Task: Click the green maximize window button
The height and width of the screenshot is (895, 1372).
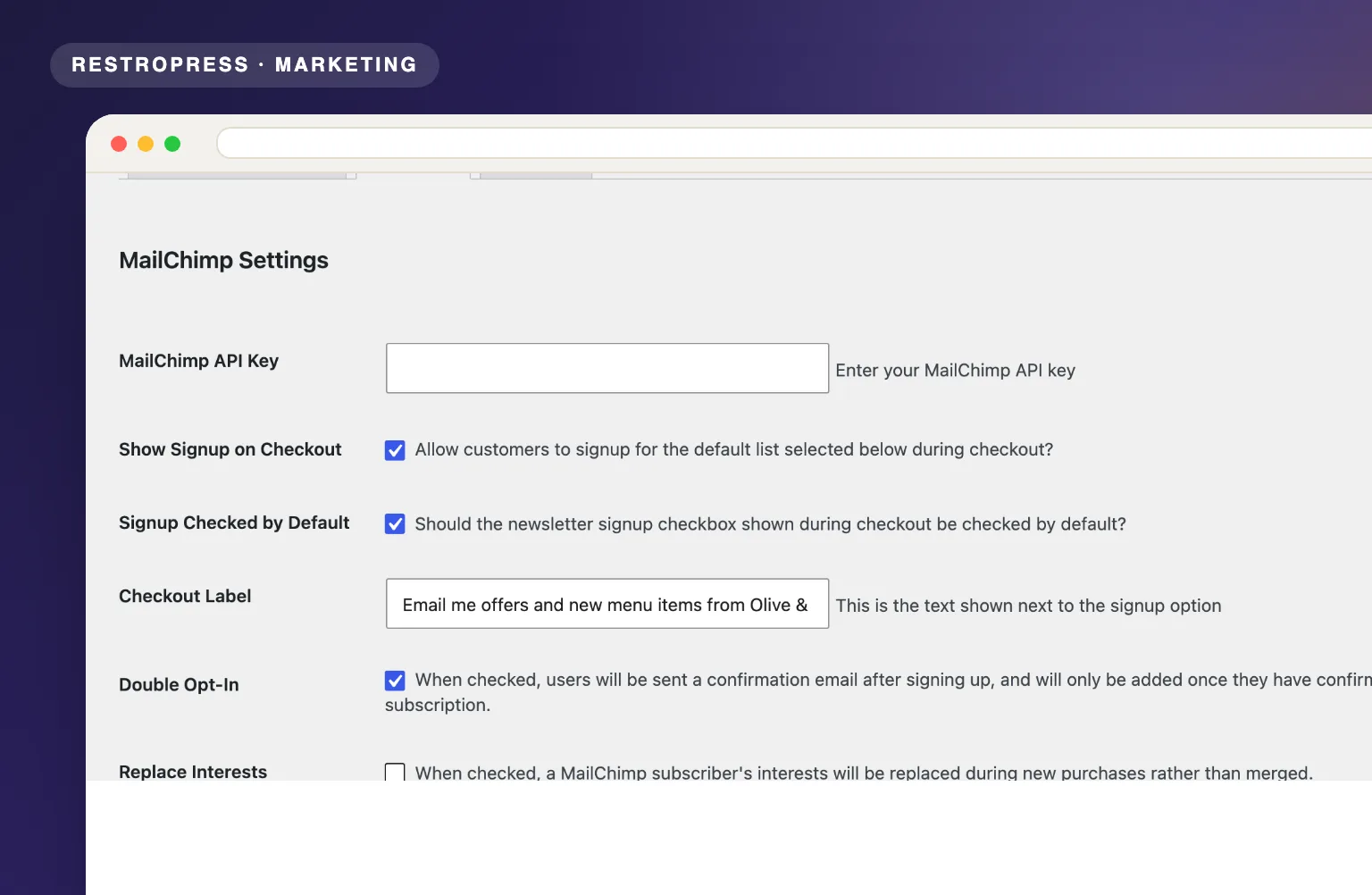Action: click(x=172, y=144)
